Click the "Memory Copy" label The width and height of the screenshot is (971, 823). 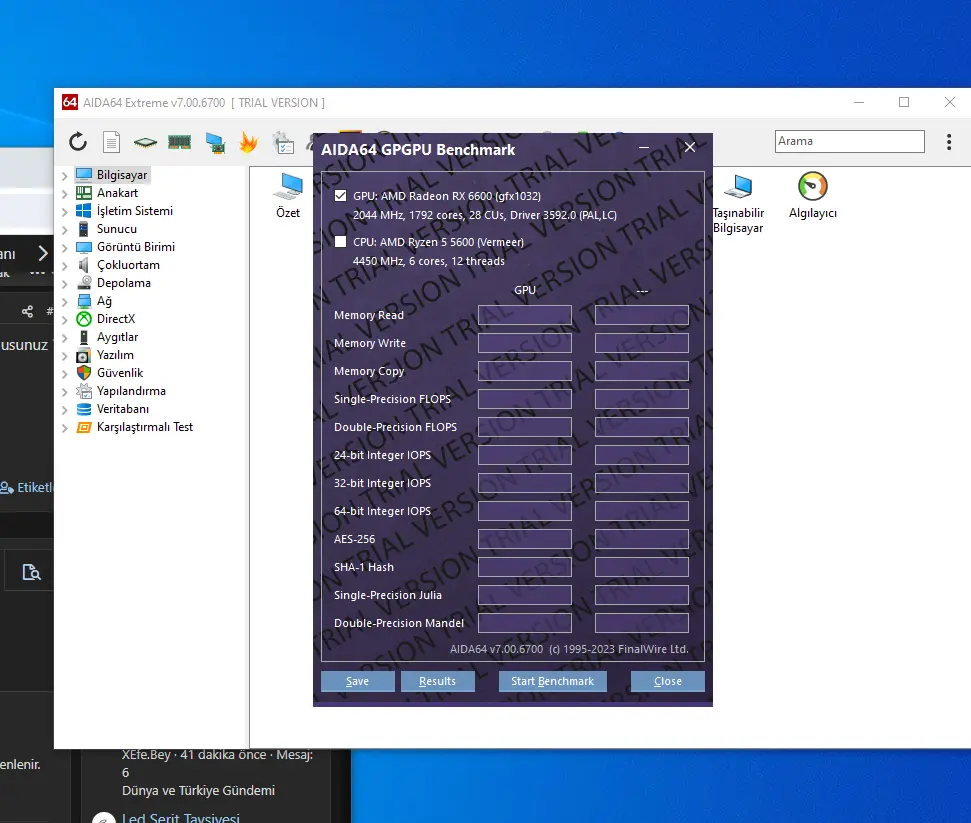click(369, 371)
